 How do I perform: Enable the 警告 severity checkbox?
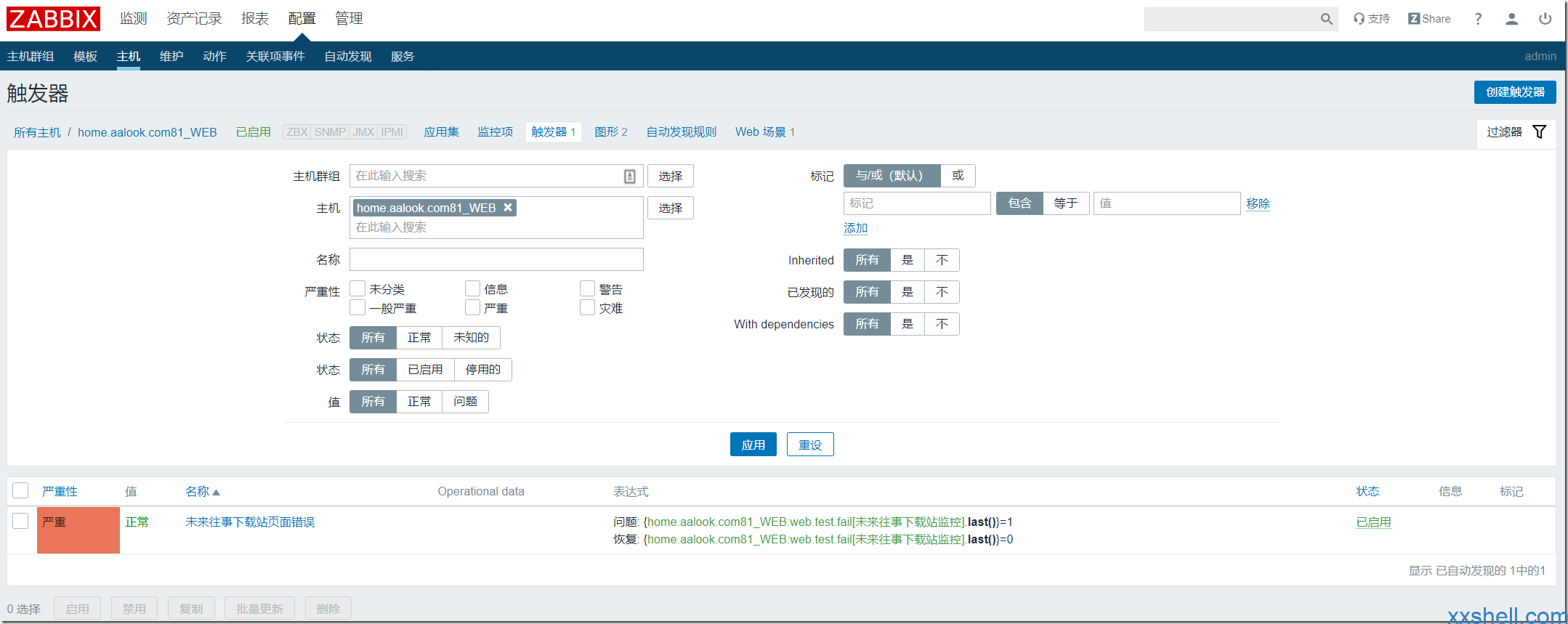587,289
